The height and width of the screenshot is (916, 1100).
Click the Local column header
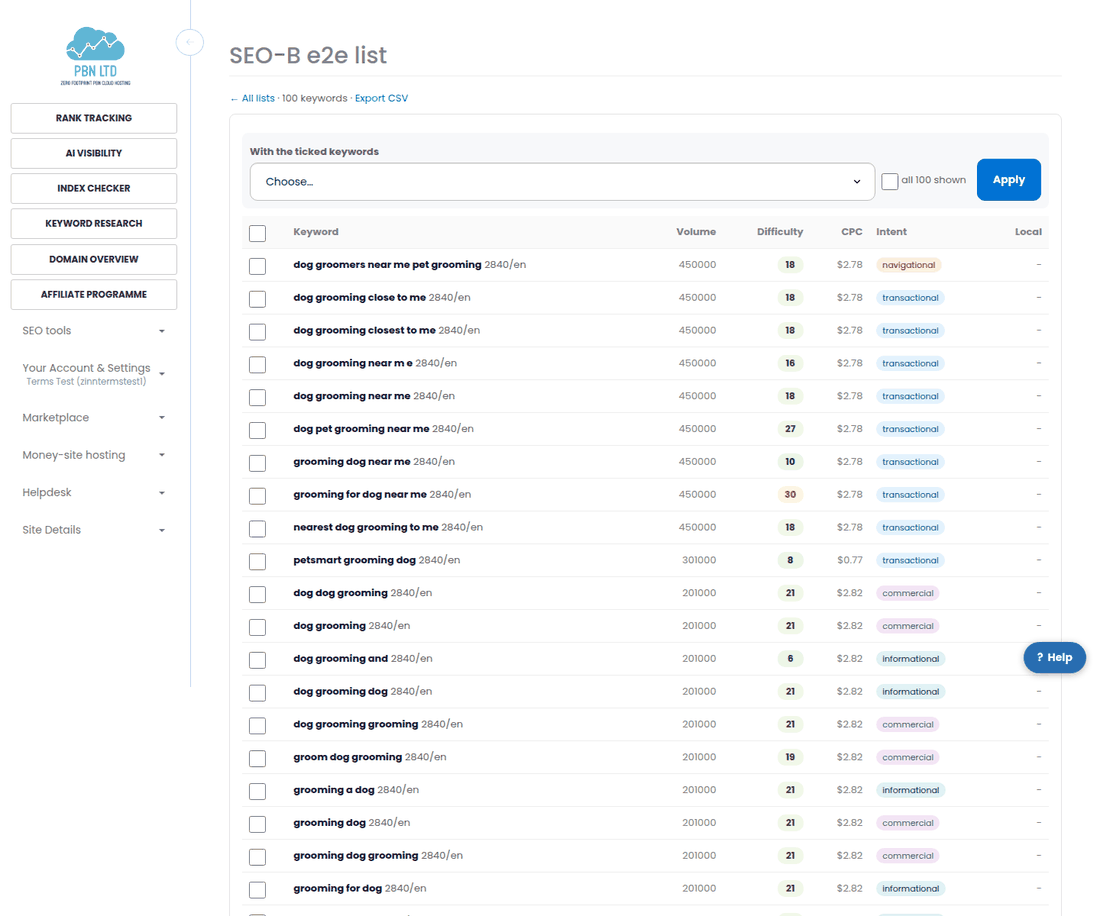[1028, 231]
